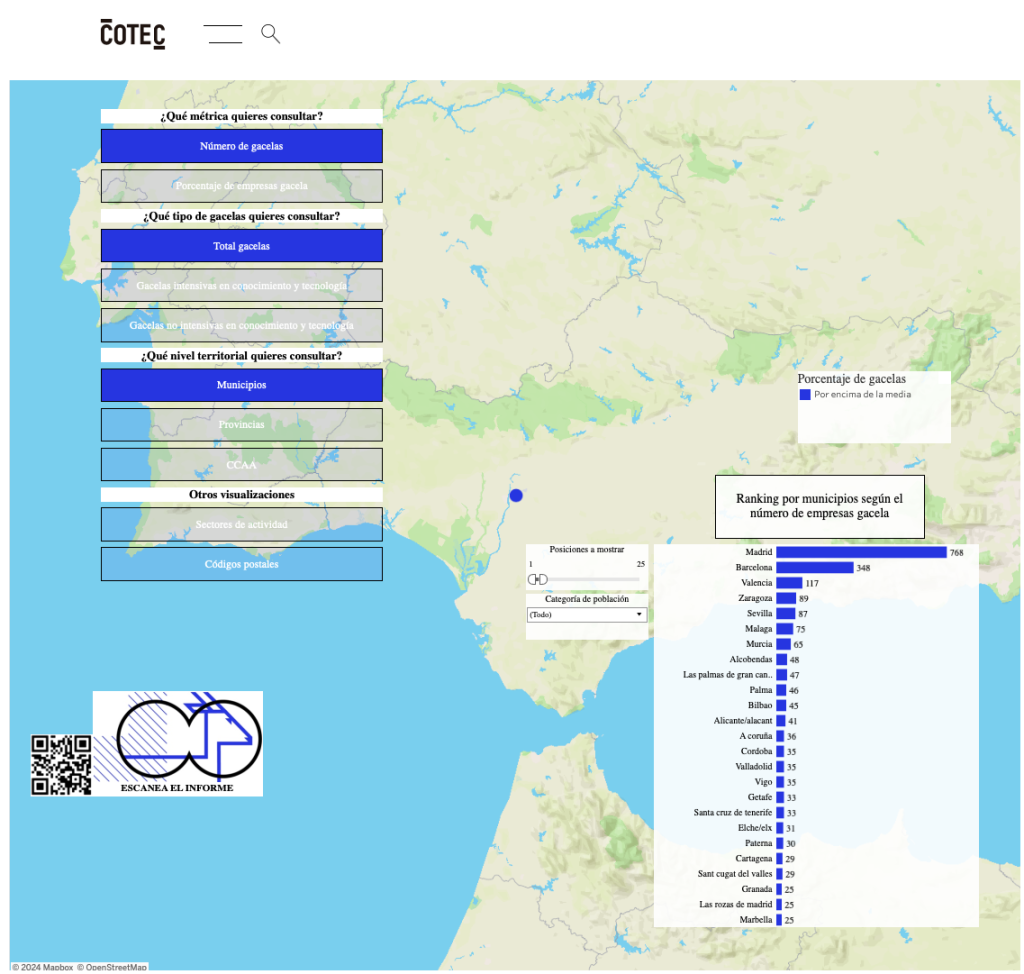Select 'Total gacelas' type option

241,246
